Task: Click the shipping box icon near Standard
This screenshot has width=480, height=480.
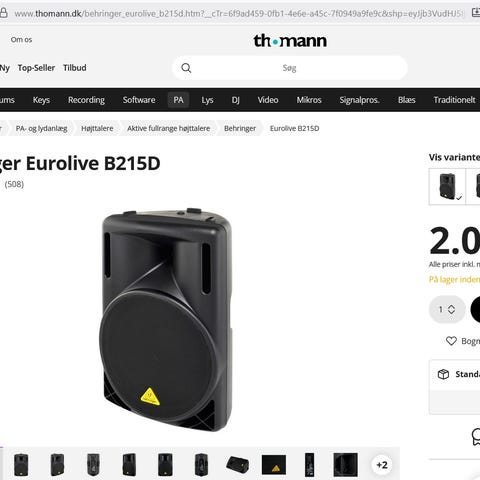Action: [443, 374]
